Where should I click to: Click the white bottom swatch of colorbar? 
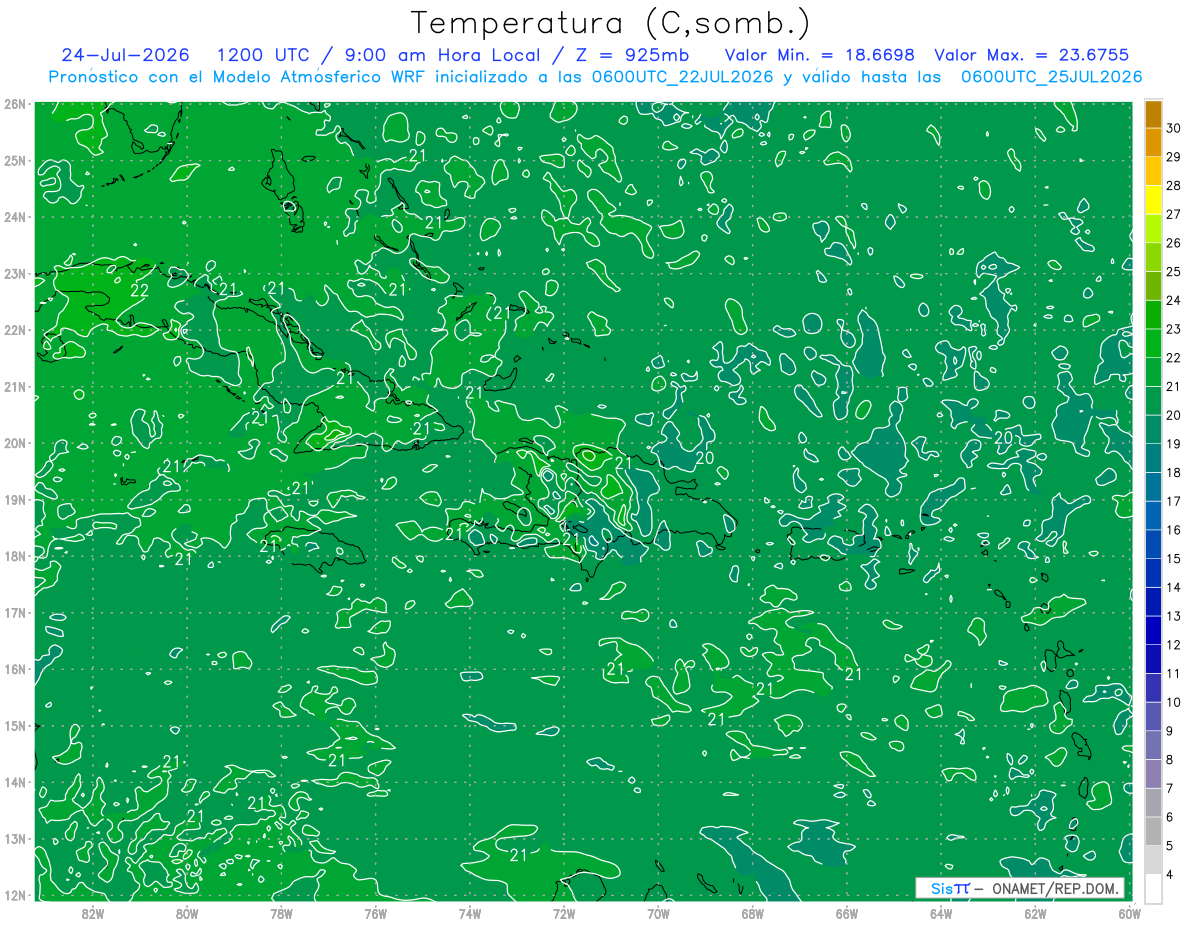[1154, 888]
